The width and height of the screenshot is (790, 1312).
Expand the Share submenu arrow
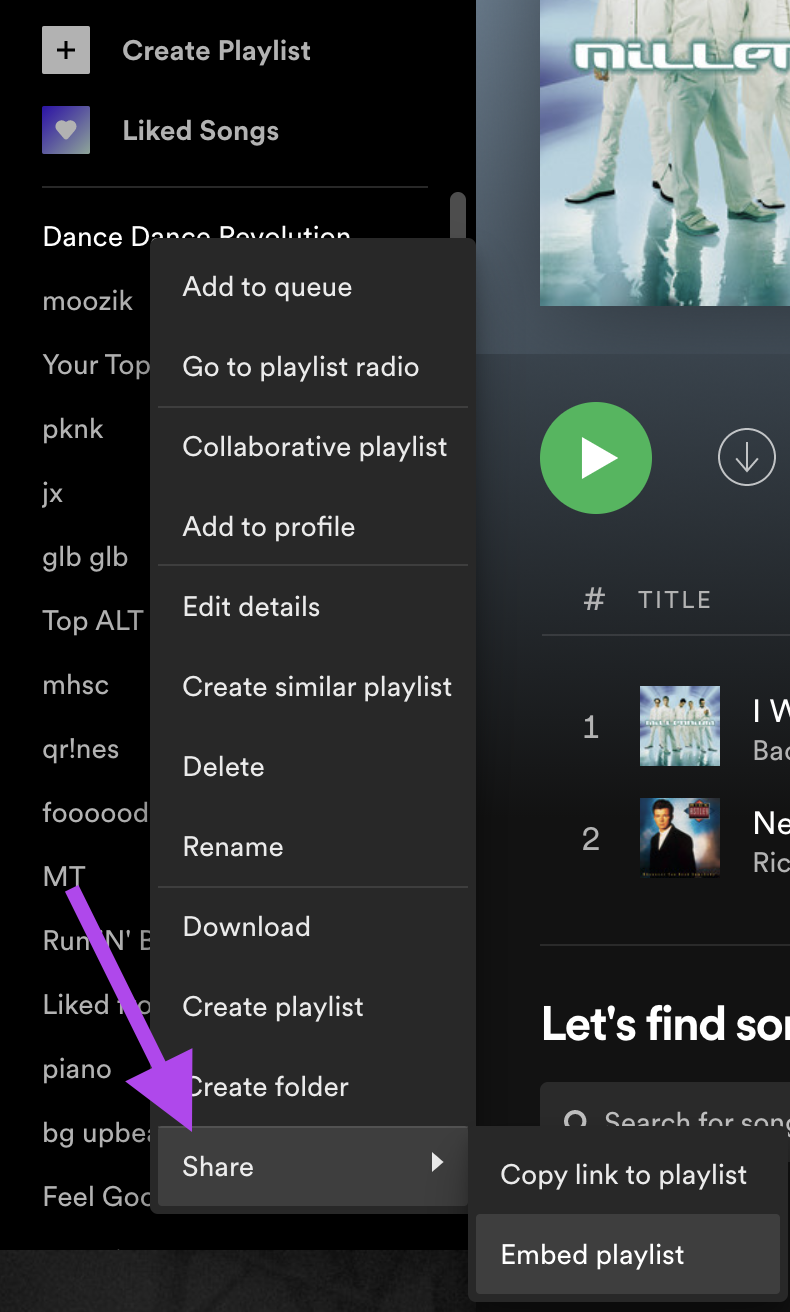[437, 1162]
